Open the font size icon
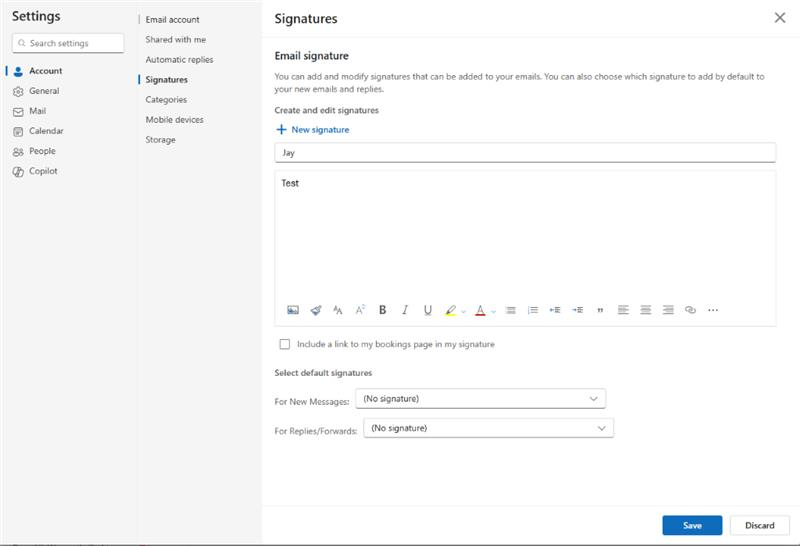Screen dimensions: 800x546 tap(338, 310)
